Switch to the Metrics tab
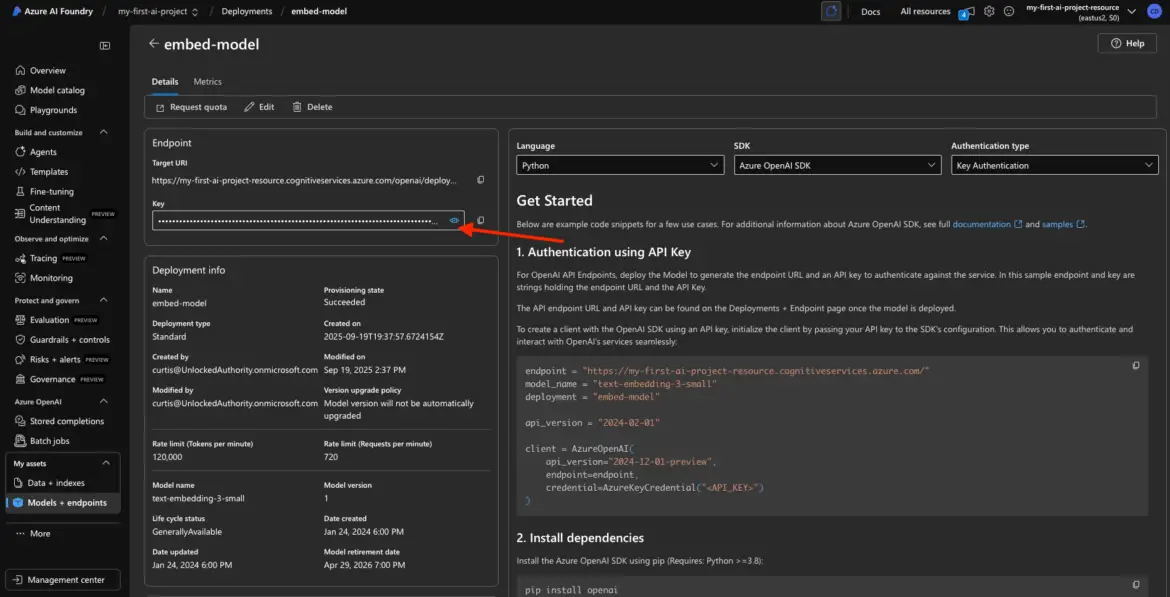Image resolution: width=1170 pixels, height=597 pixels. [207, 82]
